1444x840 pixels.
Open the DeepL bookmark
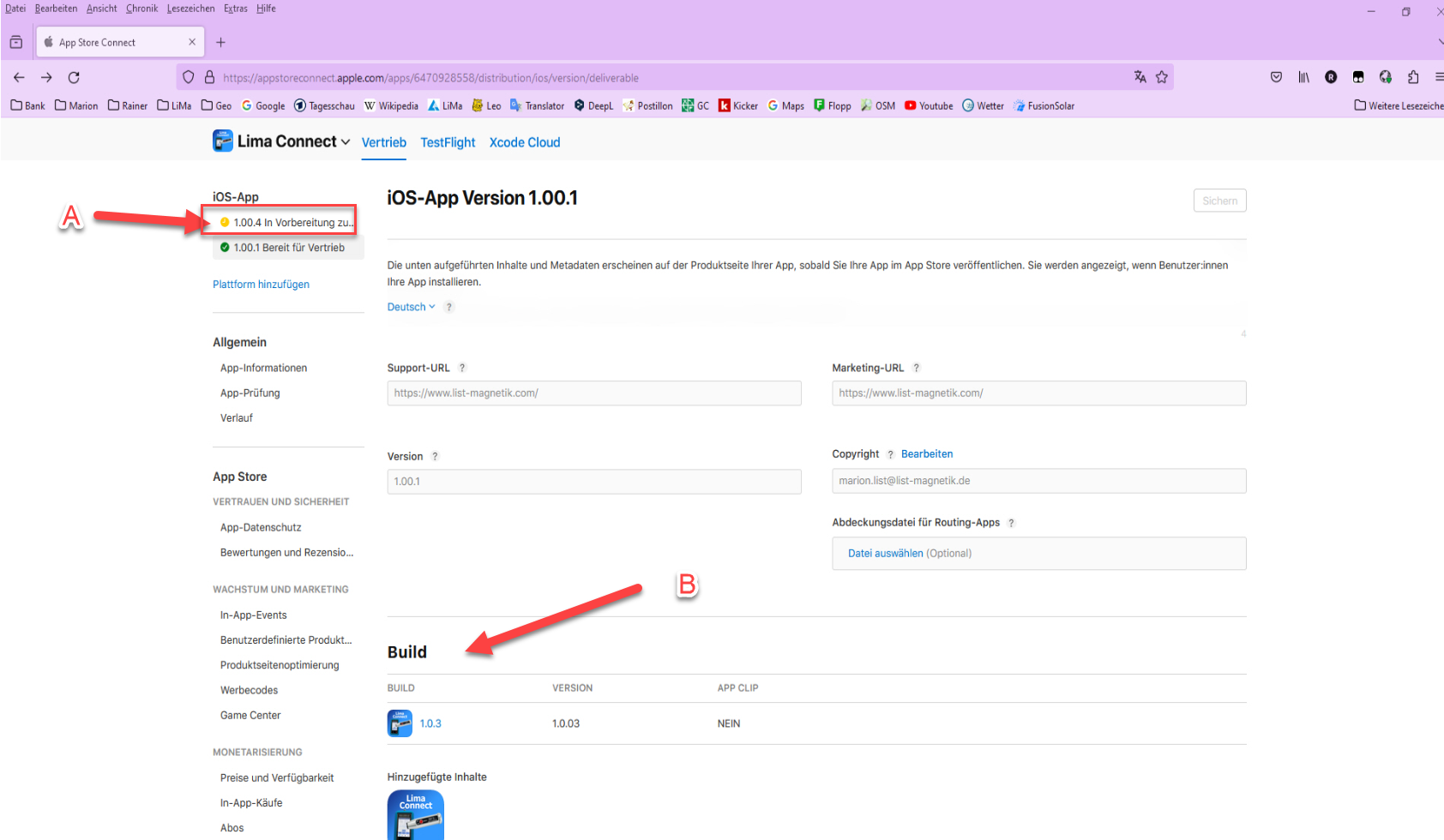(593, 105)
